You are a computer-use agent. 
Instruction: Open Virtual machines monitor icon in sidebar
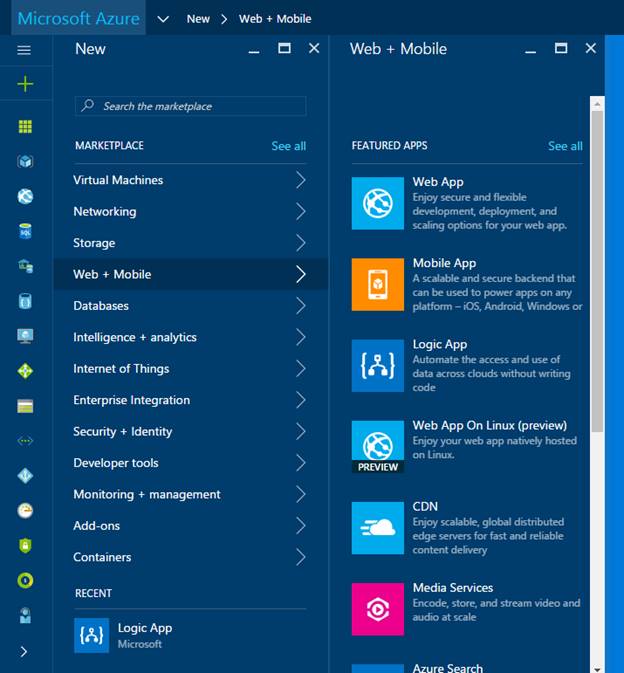25,336
